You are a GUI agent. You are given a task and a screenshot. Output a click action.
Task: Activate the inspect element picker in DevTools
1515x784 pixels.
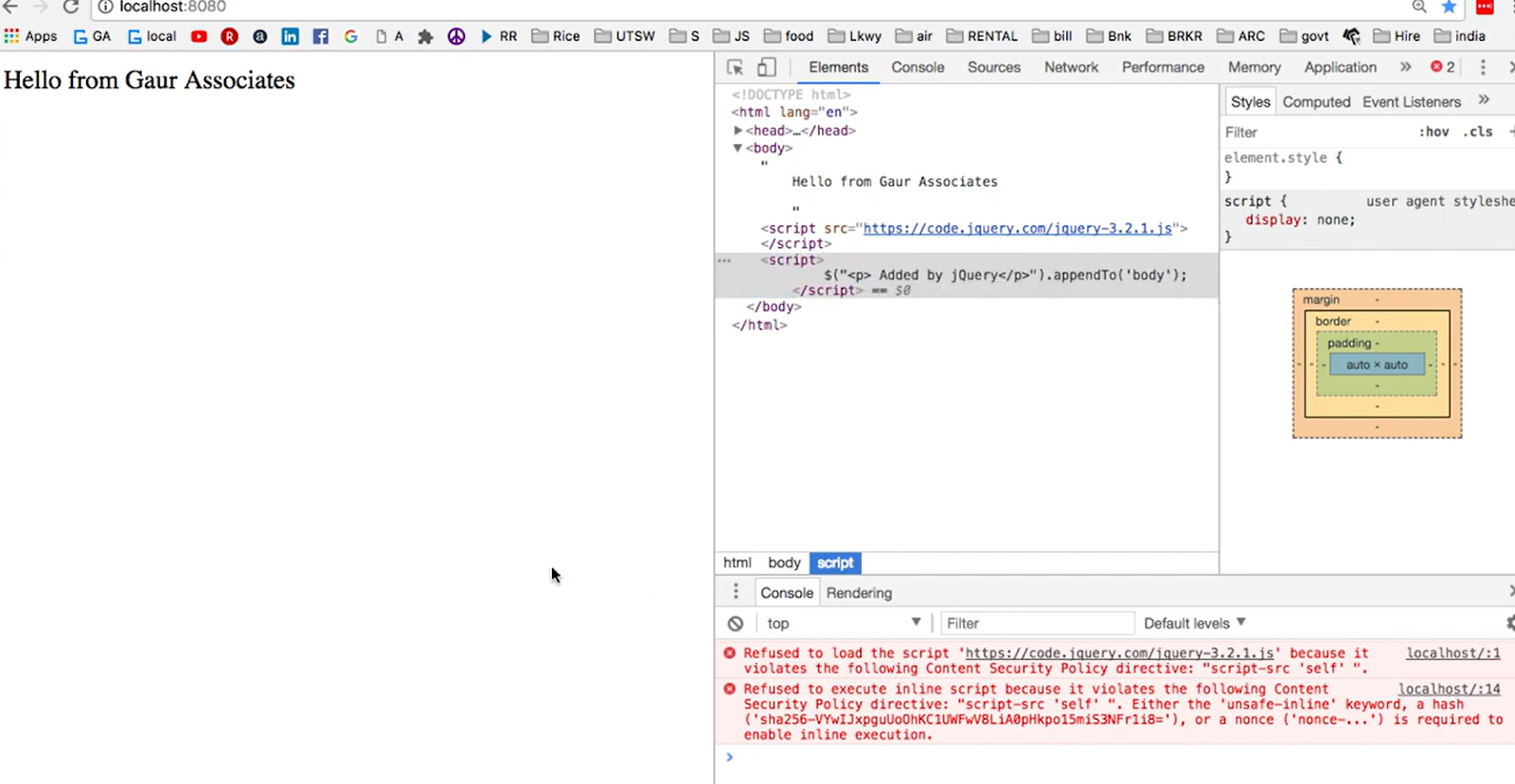735,67
